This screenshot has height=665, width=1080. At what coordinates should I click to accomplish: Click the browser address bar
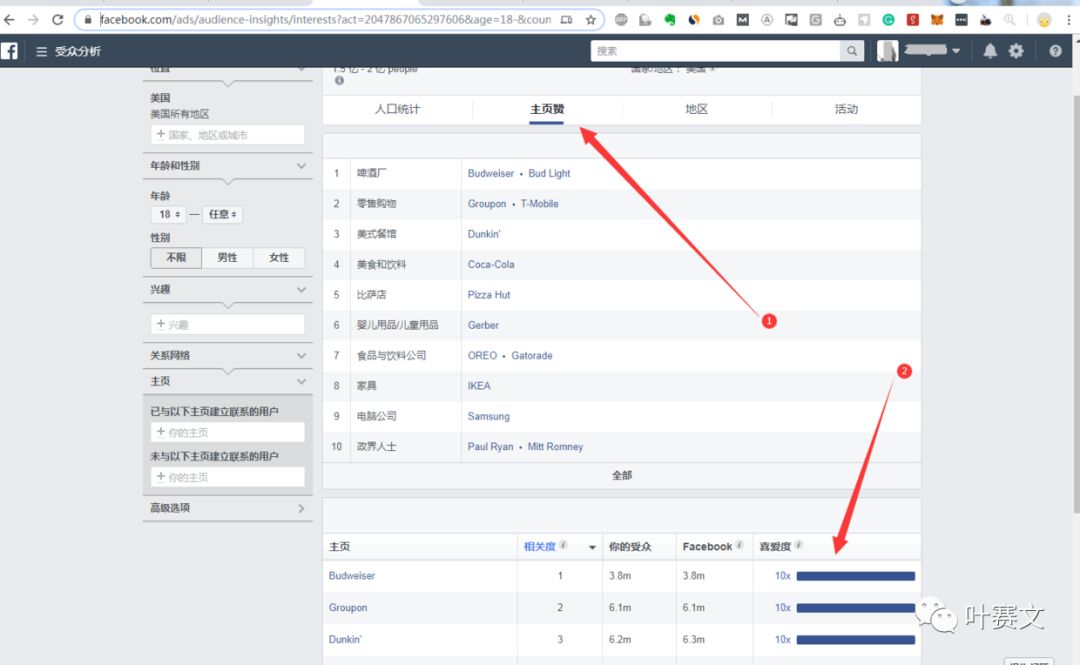tap(325, 20)
